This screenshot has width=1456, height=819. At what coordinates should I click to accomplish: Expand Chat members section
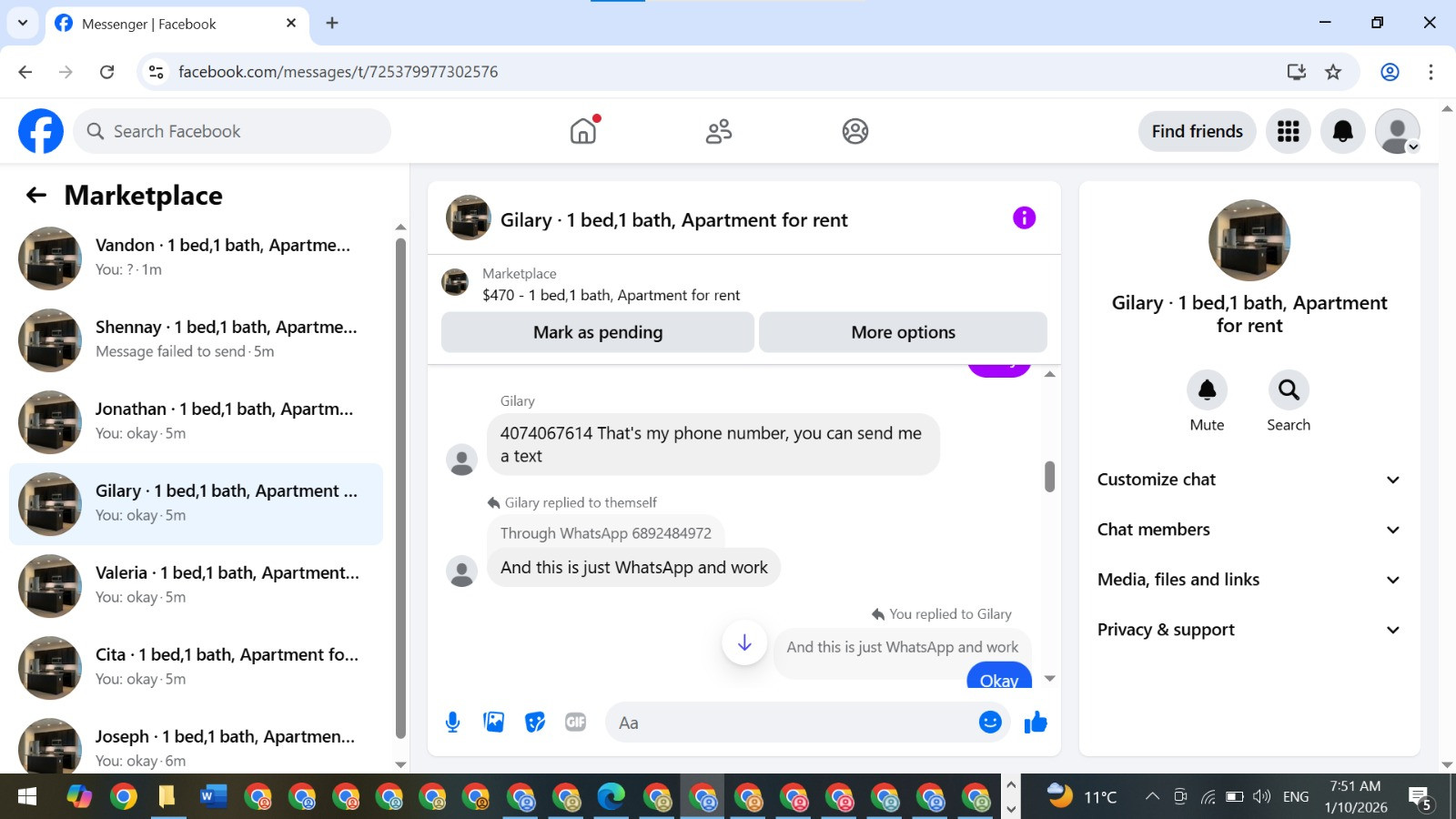(1249, 530)
